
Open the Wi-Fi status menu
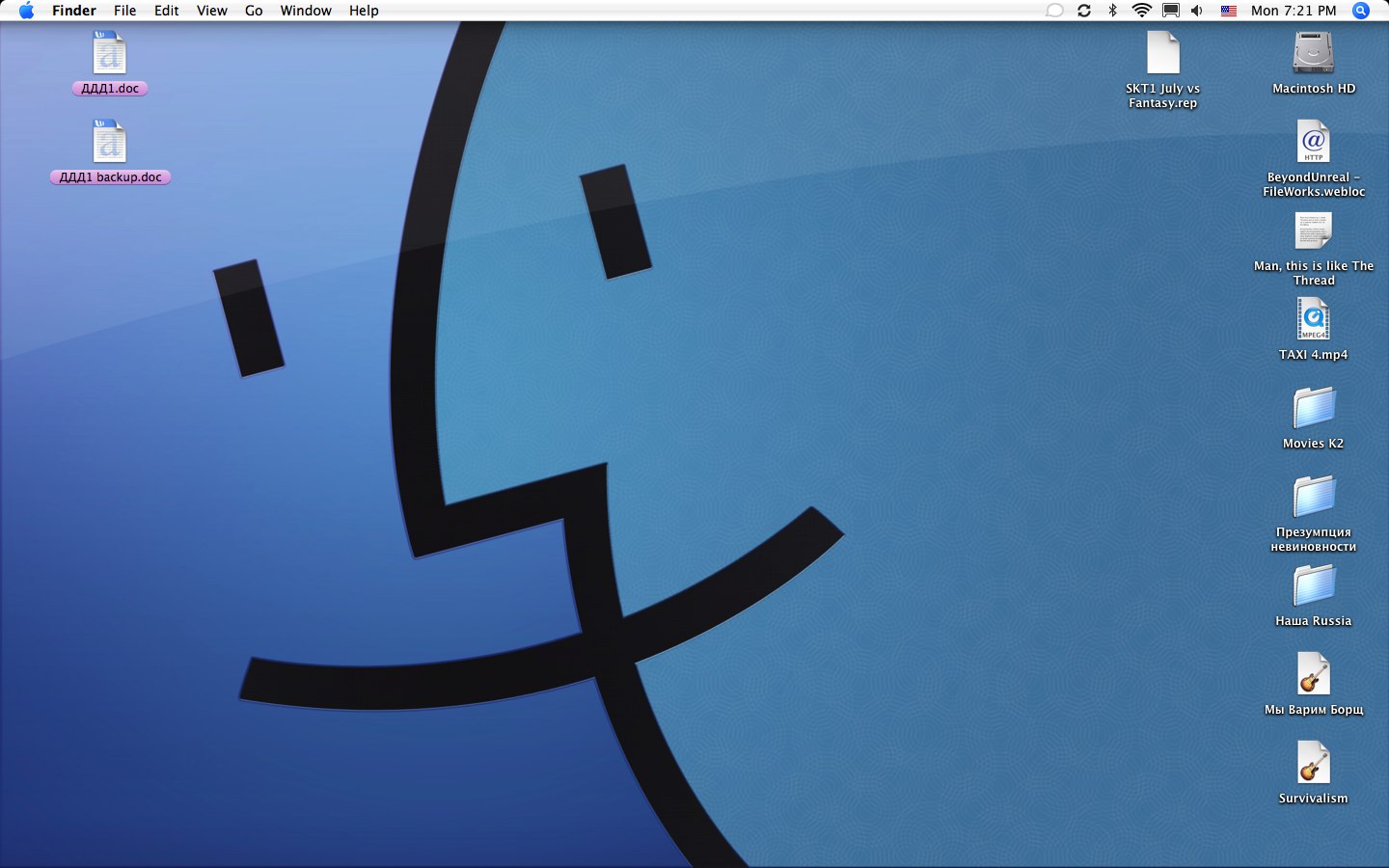pos(1142,11)
